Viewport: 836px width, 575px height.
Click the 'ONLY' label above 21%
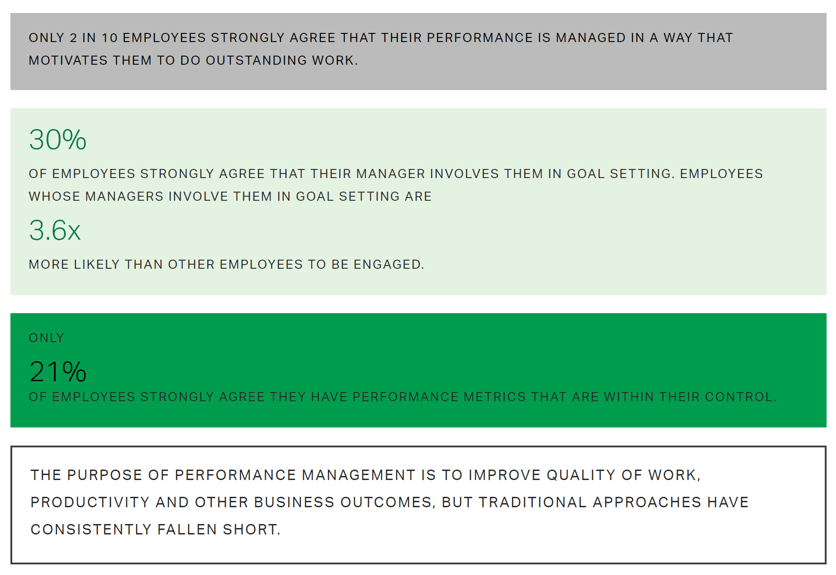point(46,338)
